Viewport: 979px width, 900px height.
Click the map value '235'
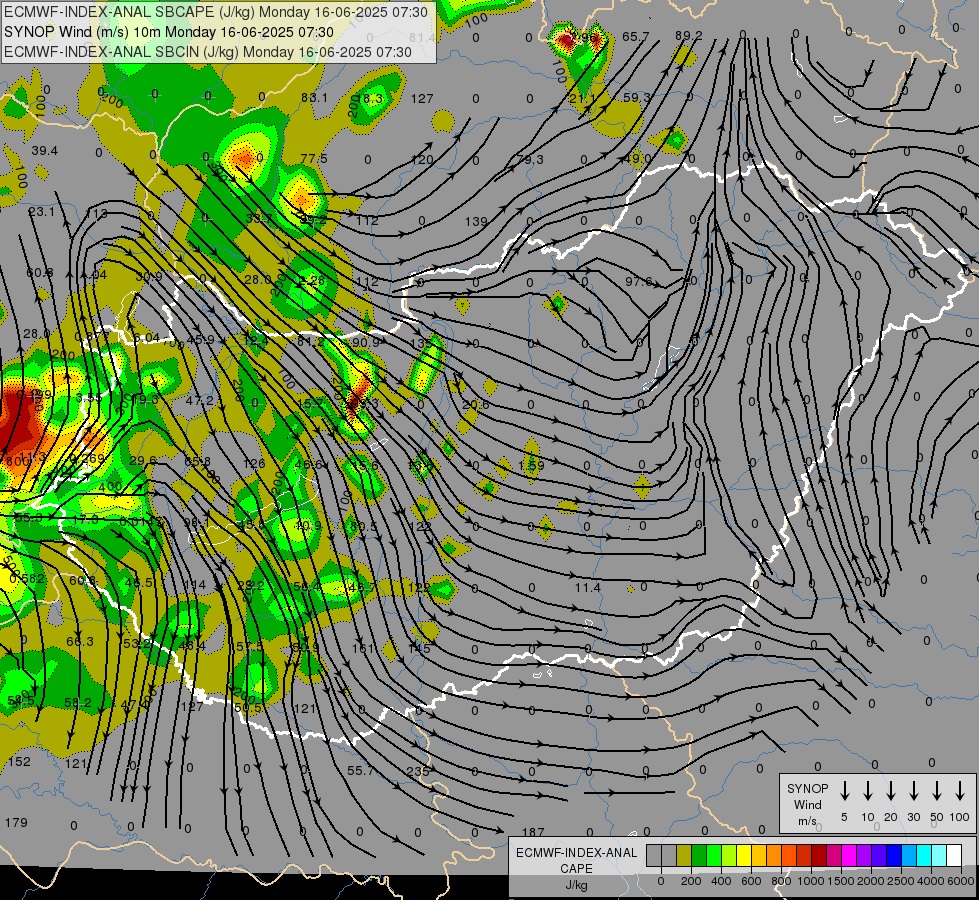(x=418, y=771)
